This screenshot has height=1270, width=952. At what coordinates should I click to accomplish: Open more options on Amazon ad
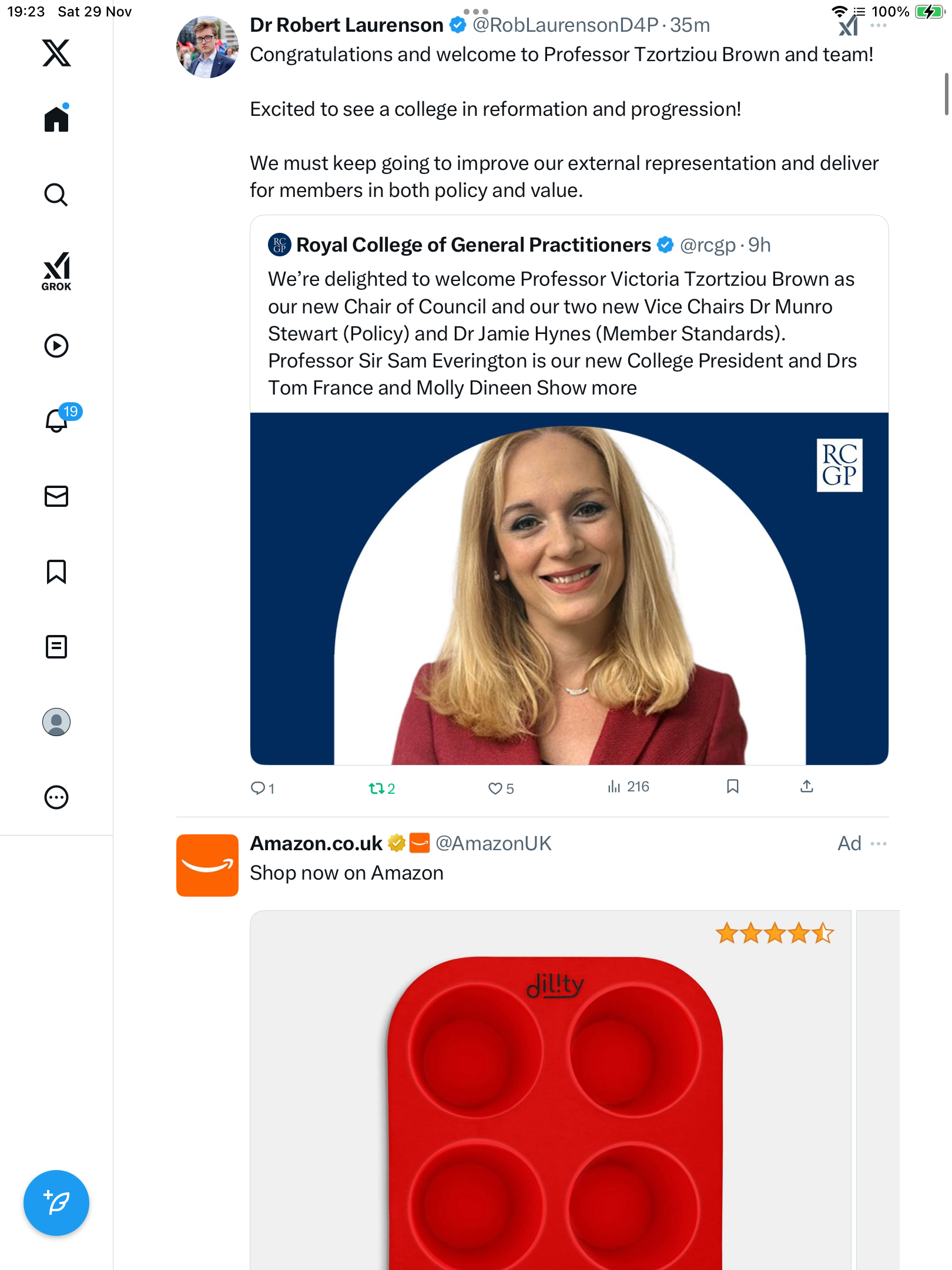(879, 844)
